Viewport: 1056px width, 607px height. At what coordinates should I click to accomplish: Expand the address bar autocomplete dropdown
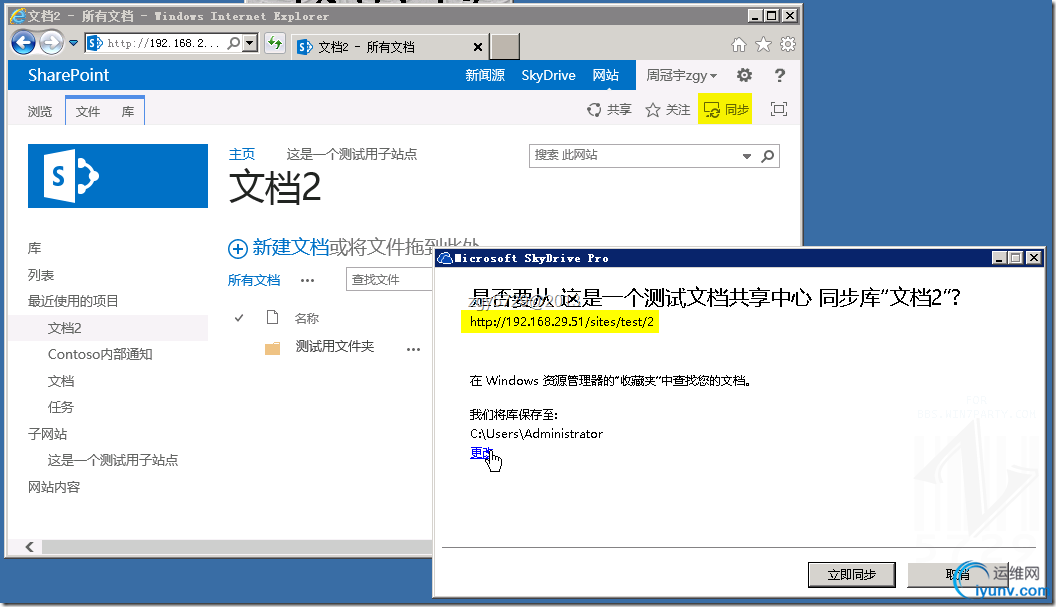[x=250, y=43]
